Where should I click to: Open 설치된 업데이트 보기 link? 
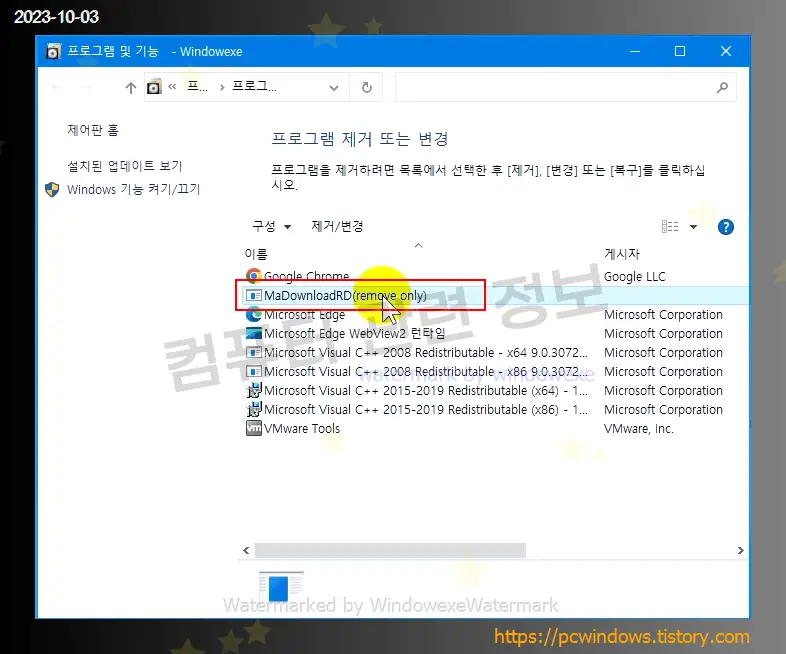pos(125,166)
